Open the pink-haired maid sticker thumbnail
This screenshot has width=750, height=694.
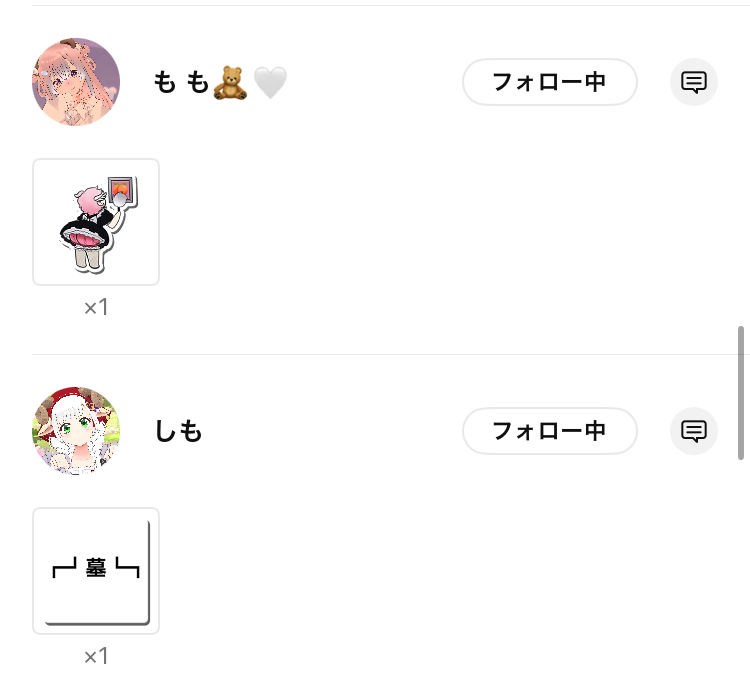96,222
